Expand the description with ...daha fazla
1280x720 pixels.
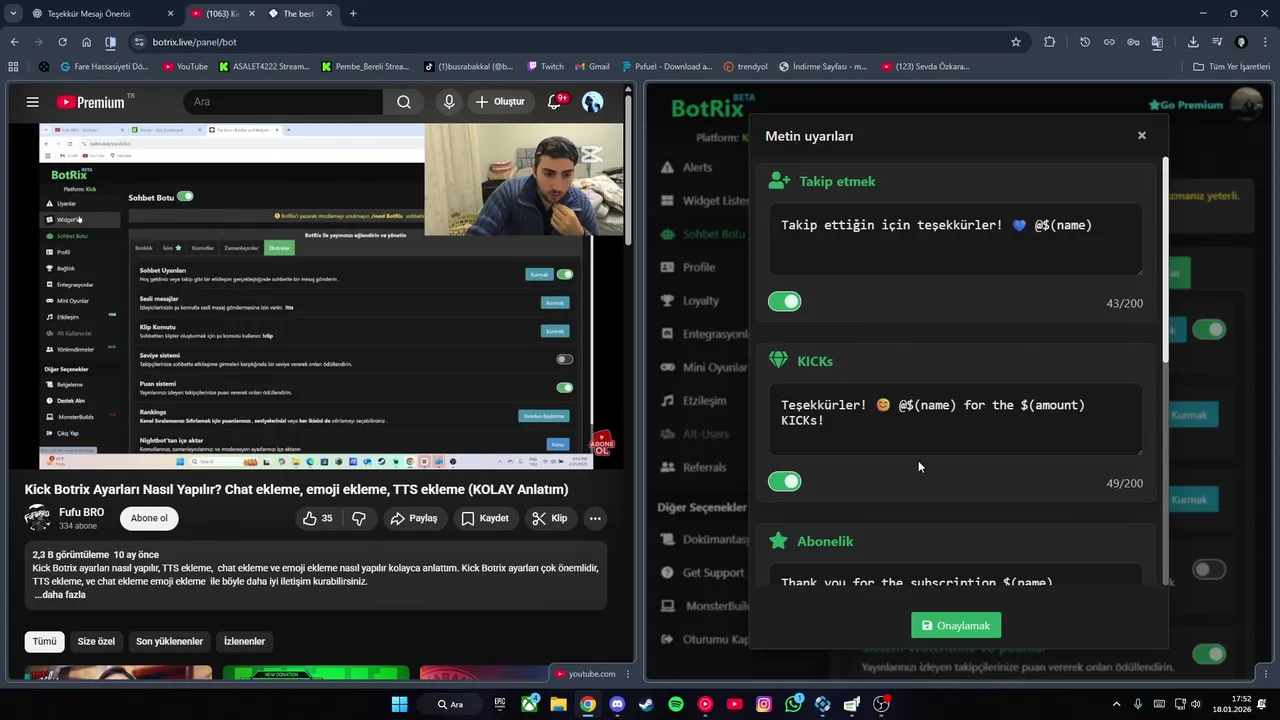click(x=60, y=595)
